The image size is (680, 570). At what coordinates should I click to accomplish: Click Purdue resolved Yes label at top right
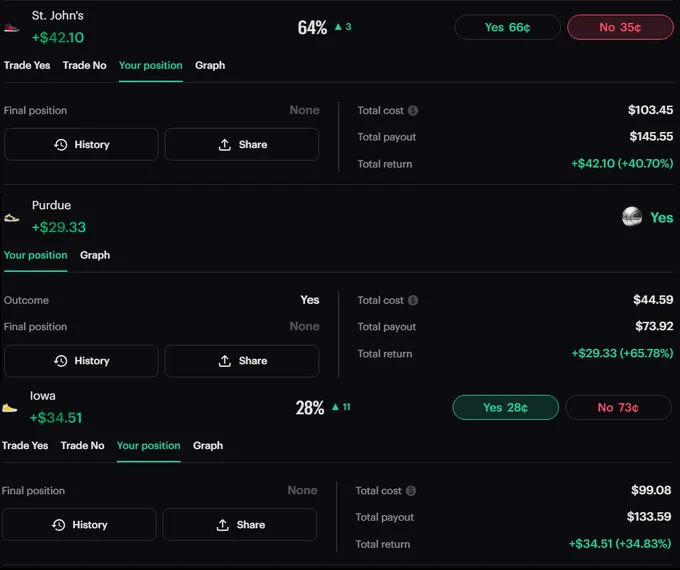coord(661,217)
